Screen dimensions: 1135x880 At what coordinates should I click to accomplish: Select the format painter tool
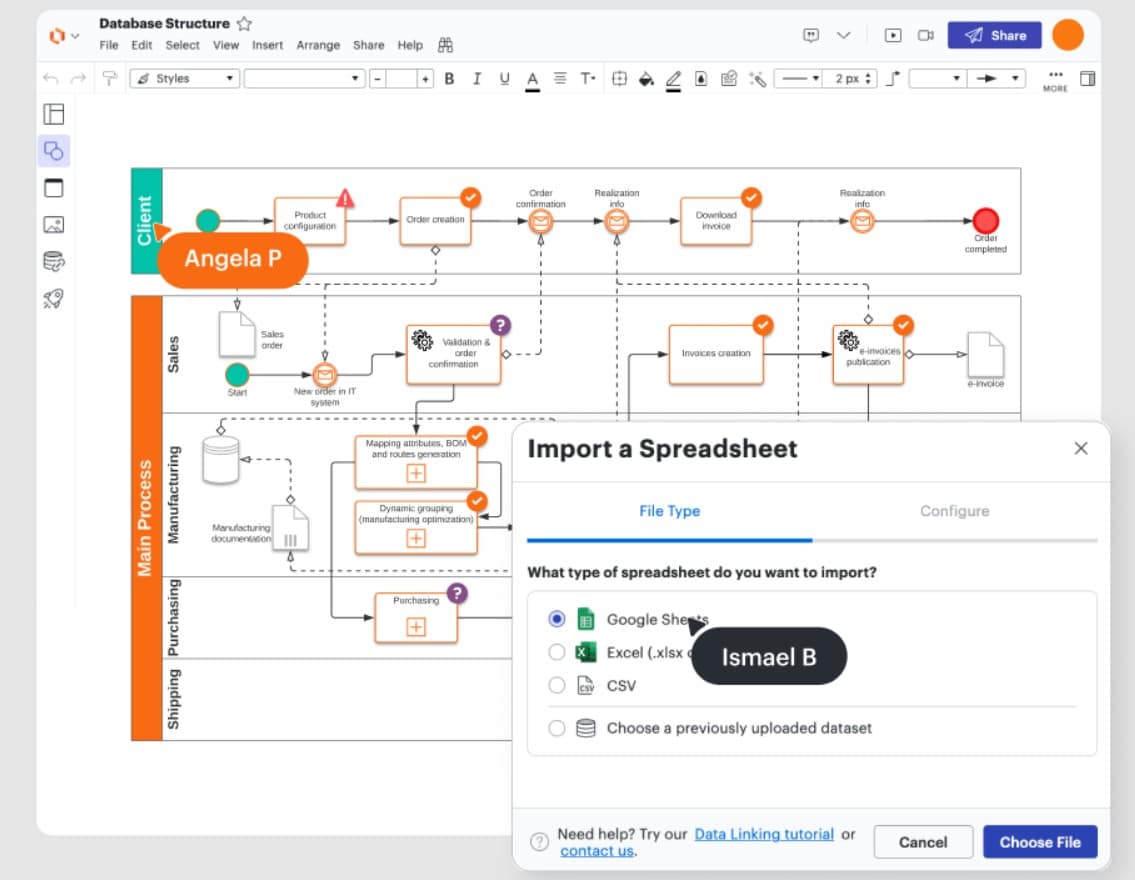(x=109, y=78)
